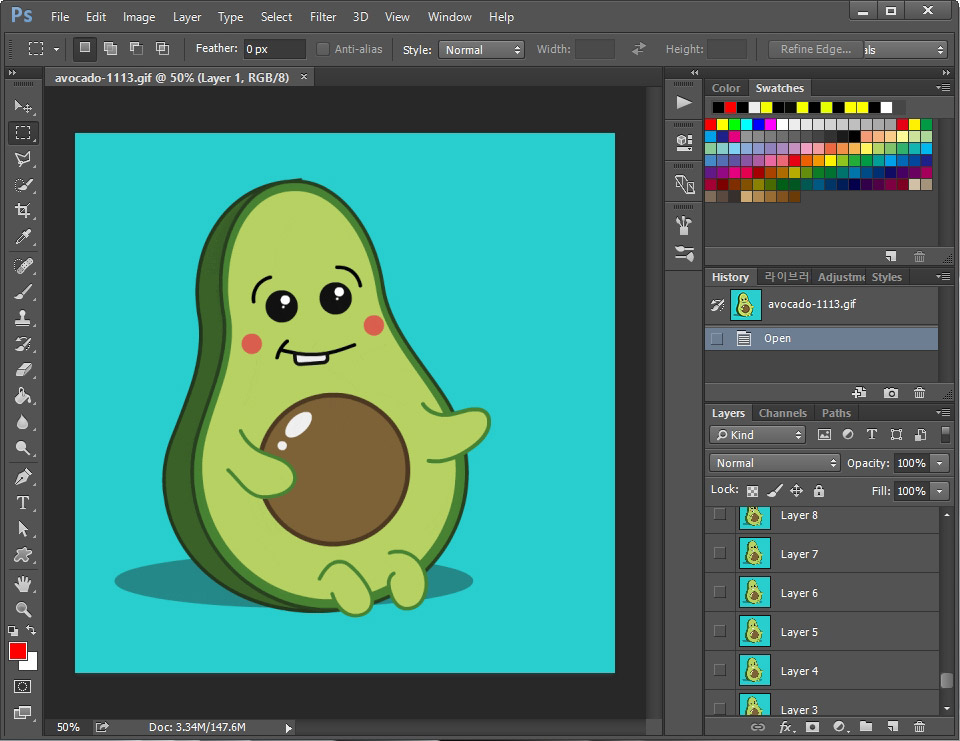Image resolution: width=960 pixels, height=741 pixels.
Task: Change the screen mode icon
Action: (x=23, y=712)
